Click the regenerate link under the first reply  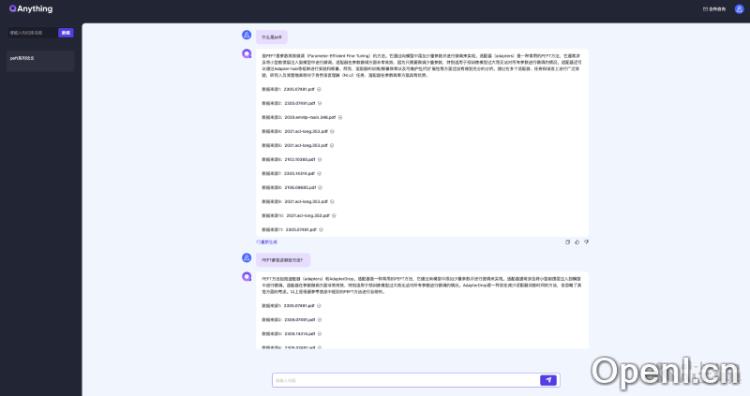(267, 242)
